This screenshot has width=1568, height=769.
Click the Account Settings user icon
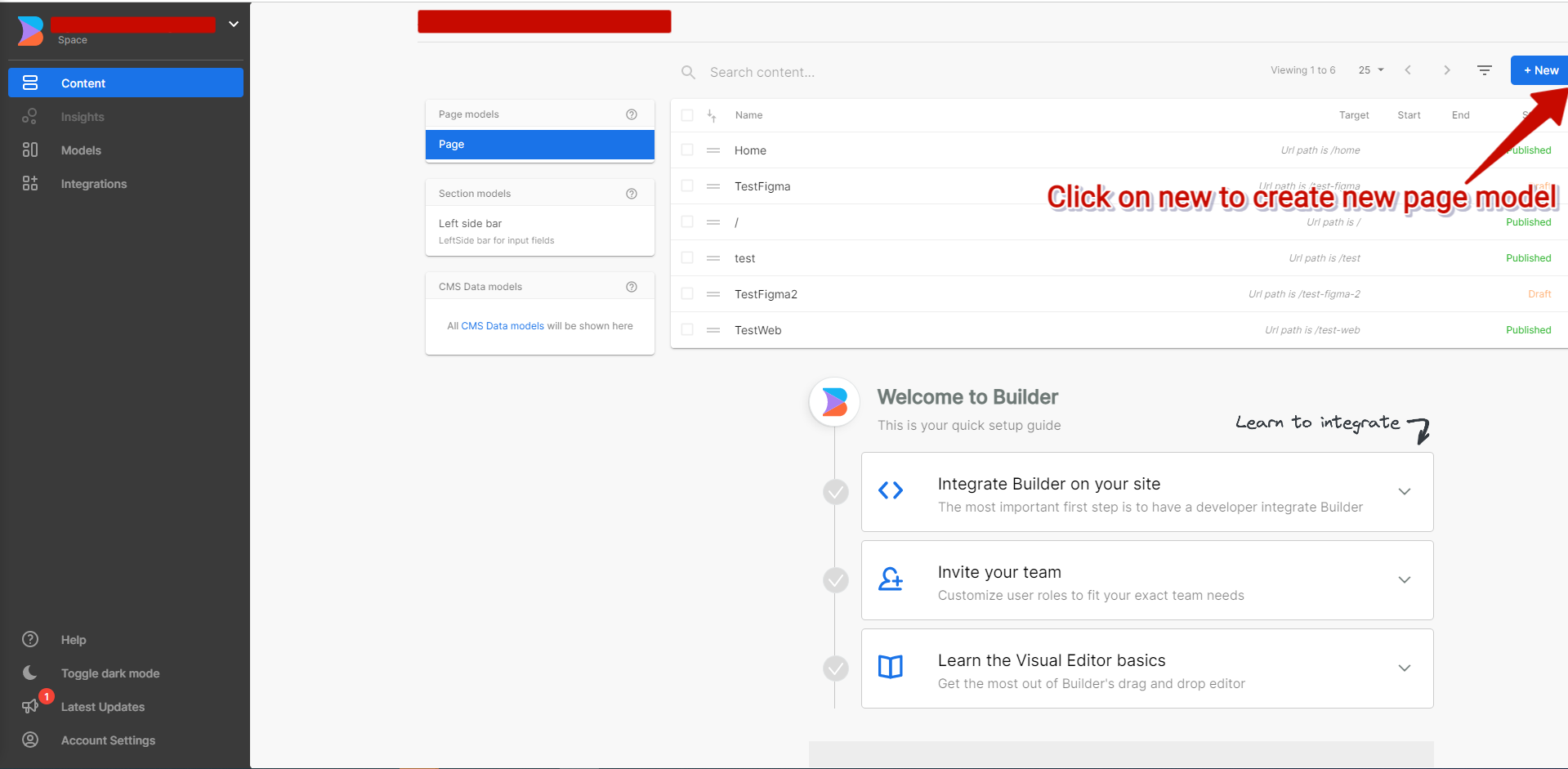tap(30, 740)
